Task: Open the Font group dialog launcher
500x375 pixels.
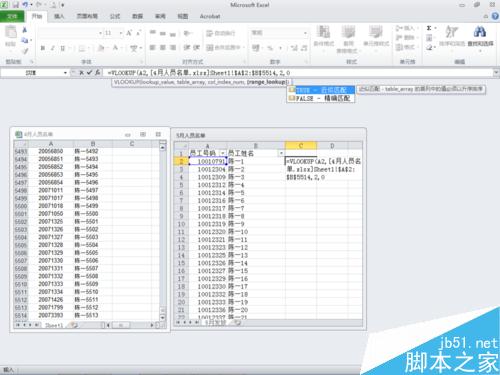Action: (141, 62)
